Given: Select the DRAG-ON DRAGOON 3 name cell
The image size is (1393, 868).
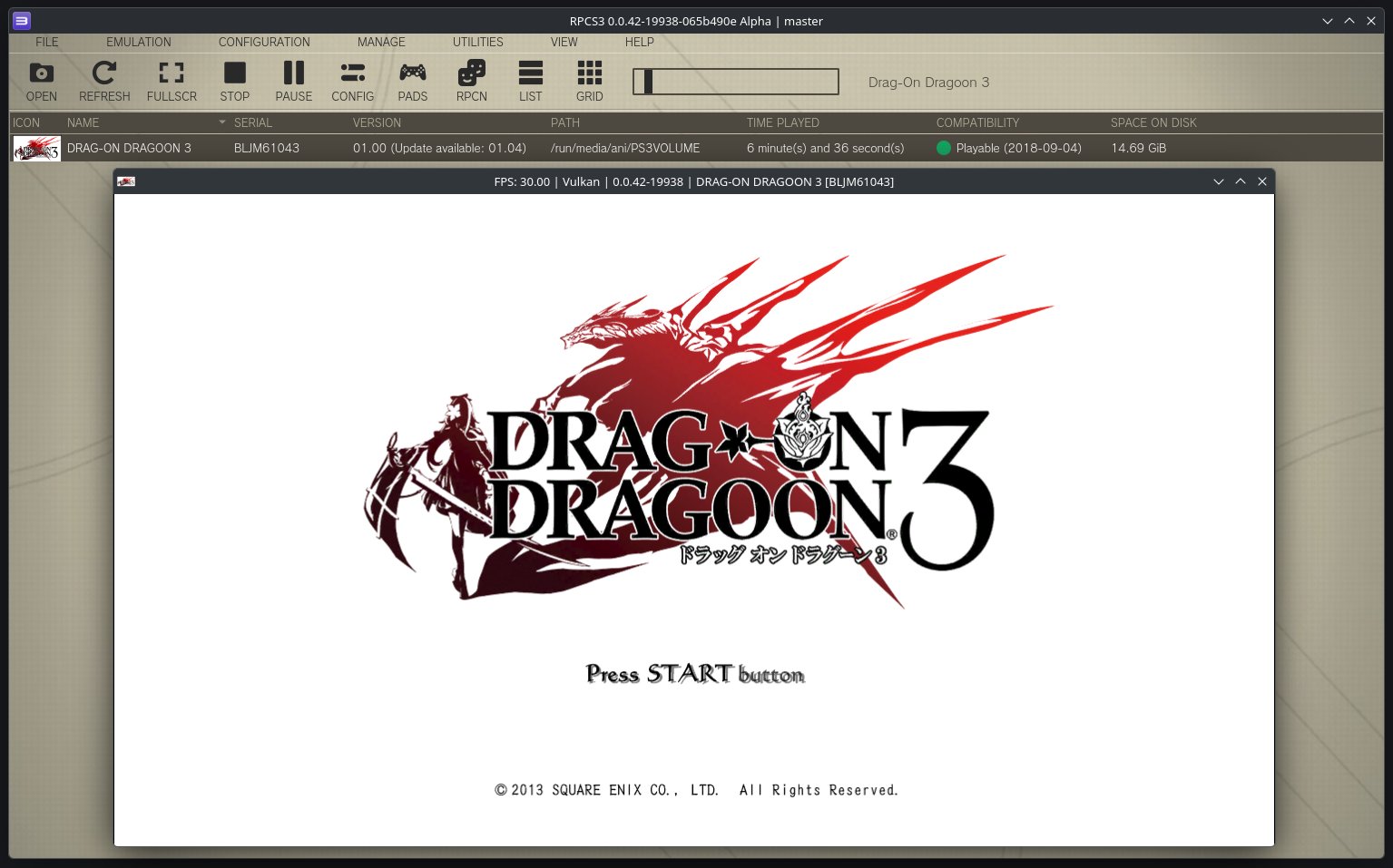Looking at the screenshot, I should [x=129, y=148].
